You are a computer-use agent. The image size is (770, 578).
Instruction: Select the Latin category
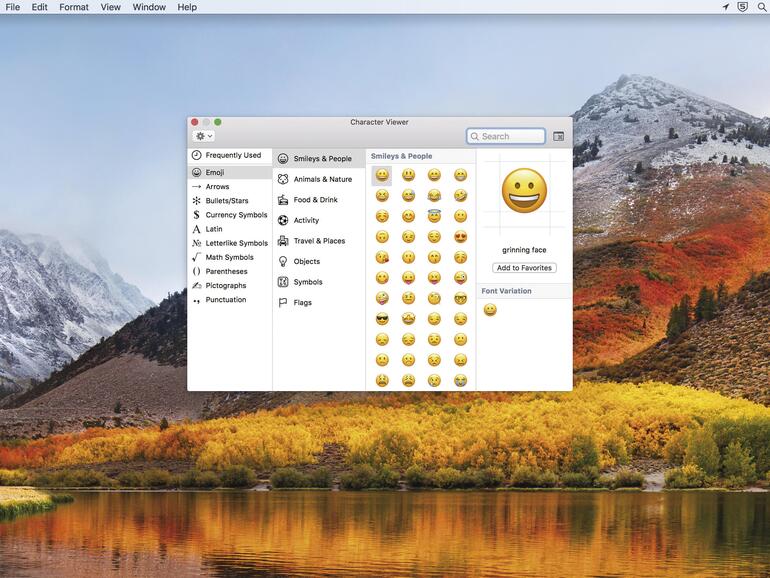coord(229,229)
